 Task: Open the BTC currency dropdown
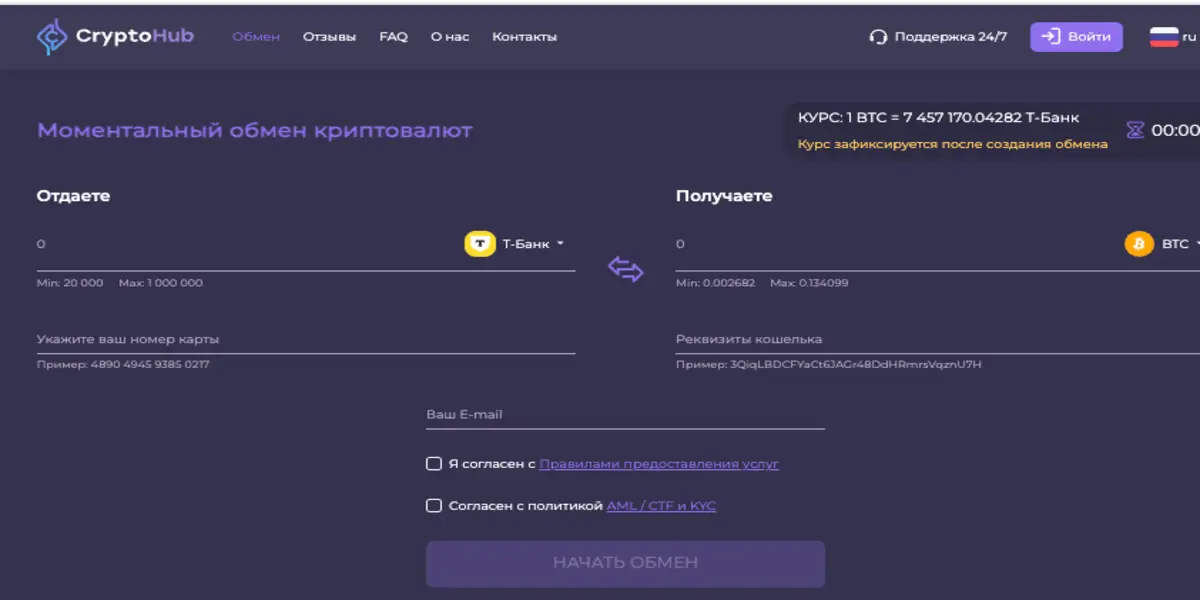pos(1175,243)
